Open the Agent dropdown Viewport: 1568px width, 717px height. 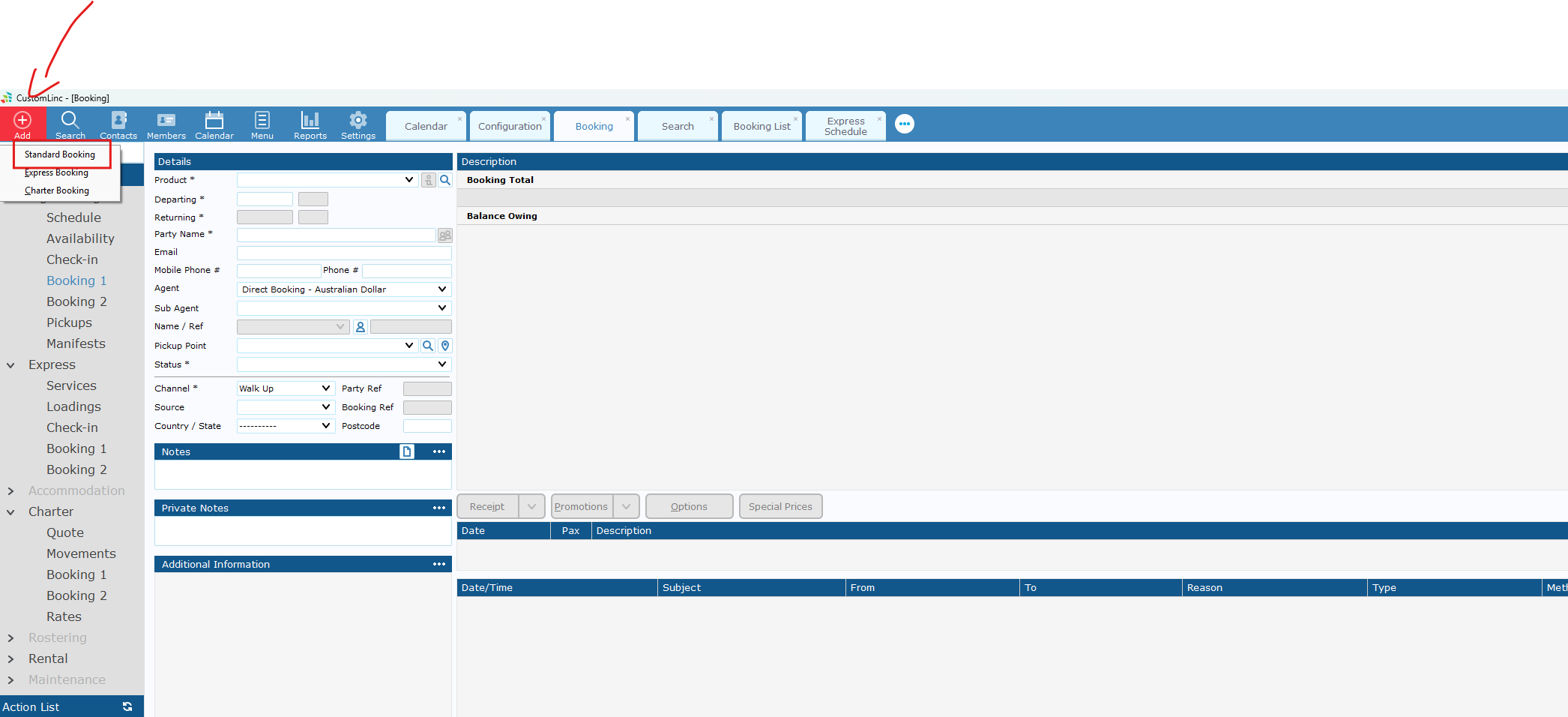[442, 289]
